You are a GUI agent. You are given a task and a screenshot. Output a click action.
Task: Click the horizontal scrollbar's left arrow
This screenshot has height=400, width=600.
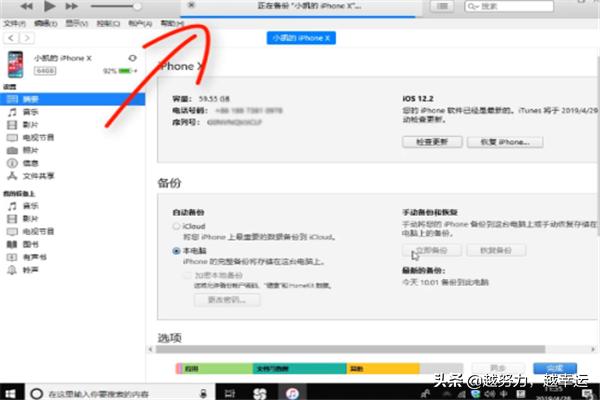coord(150,349)
